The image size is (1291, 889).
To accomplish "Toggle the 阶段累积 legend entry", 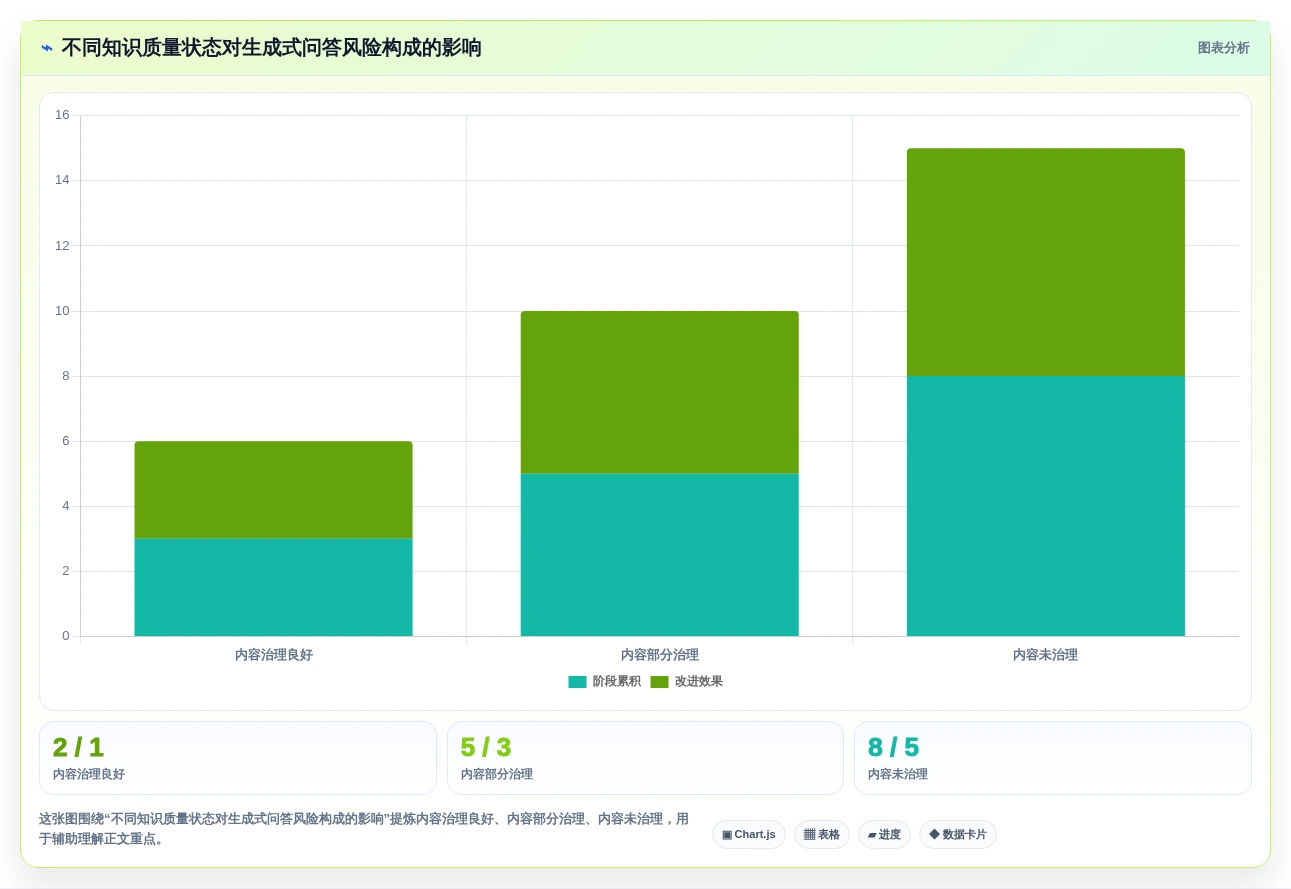I will (604, 682).
